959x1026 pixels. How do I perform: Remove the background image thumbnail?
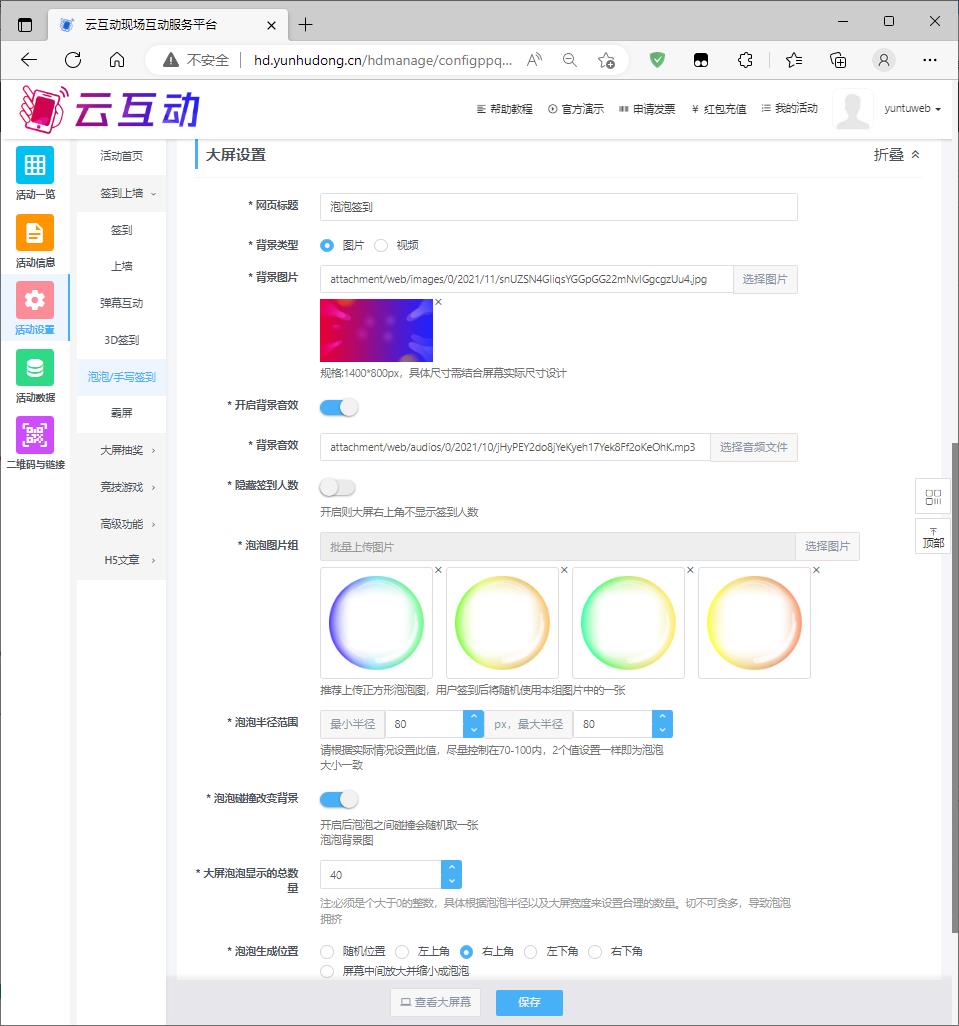point(438,302)
